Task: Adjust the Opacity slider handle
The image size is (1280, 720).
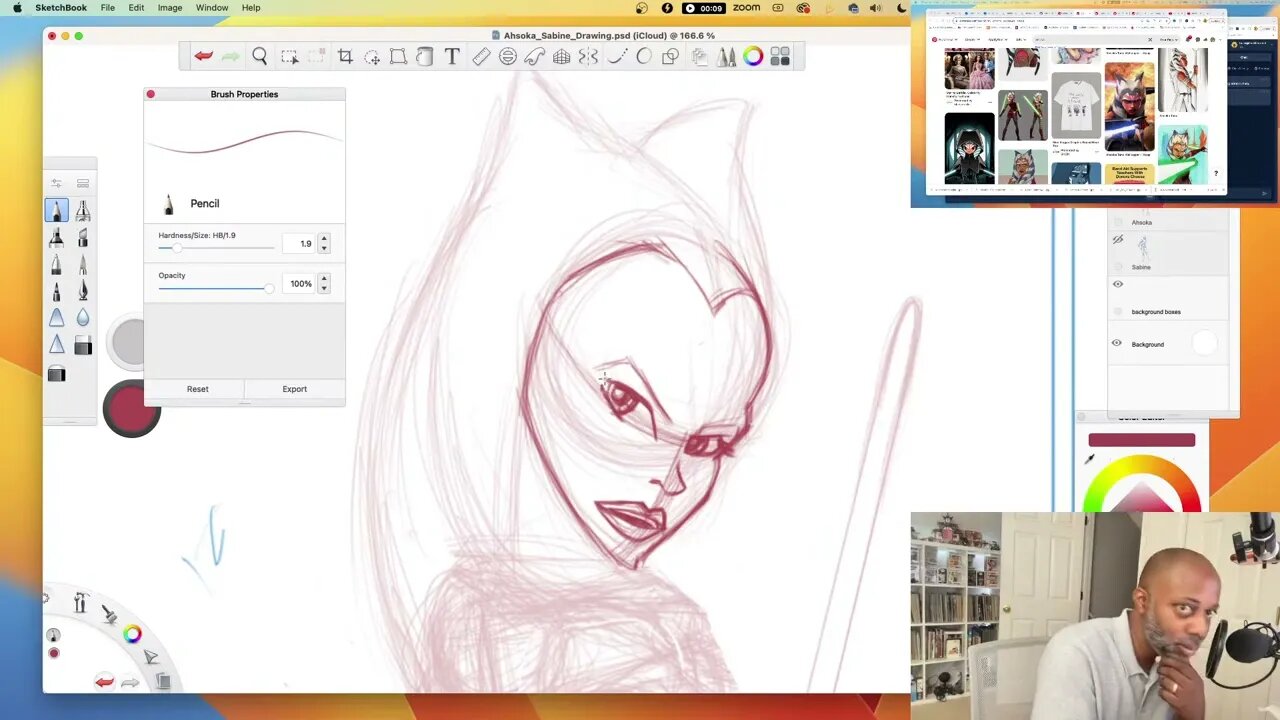Action: [x=268, y=288]
